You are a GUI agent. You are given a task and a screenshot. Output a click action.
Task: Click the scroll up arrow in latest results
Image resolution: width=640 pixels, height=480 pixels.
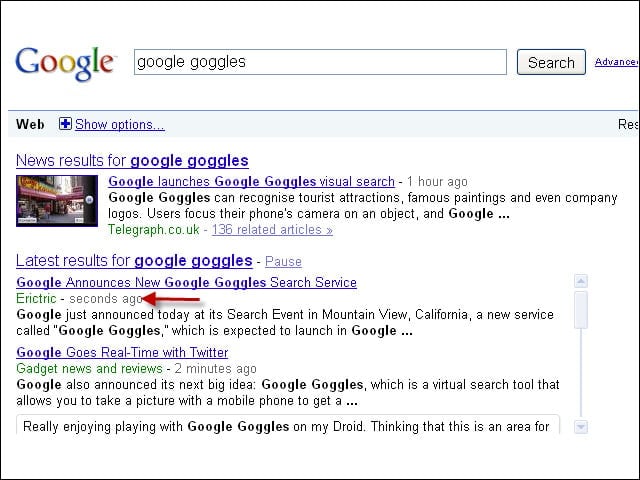pos(580,281)
